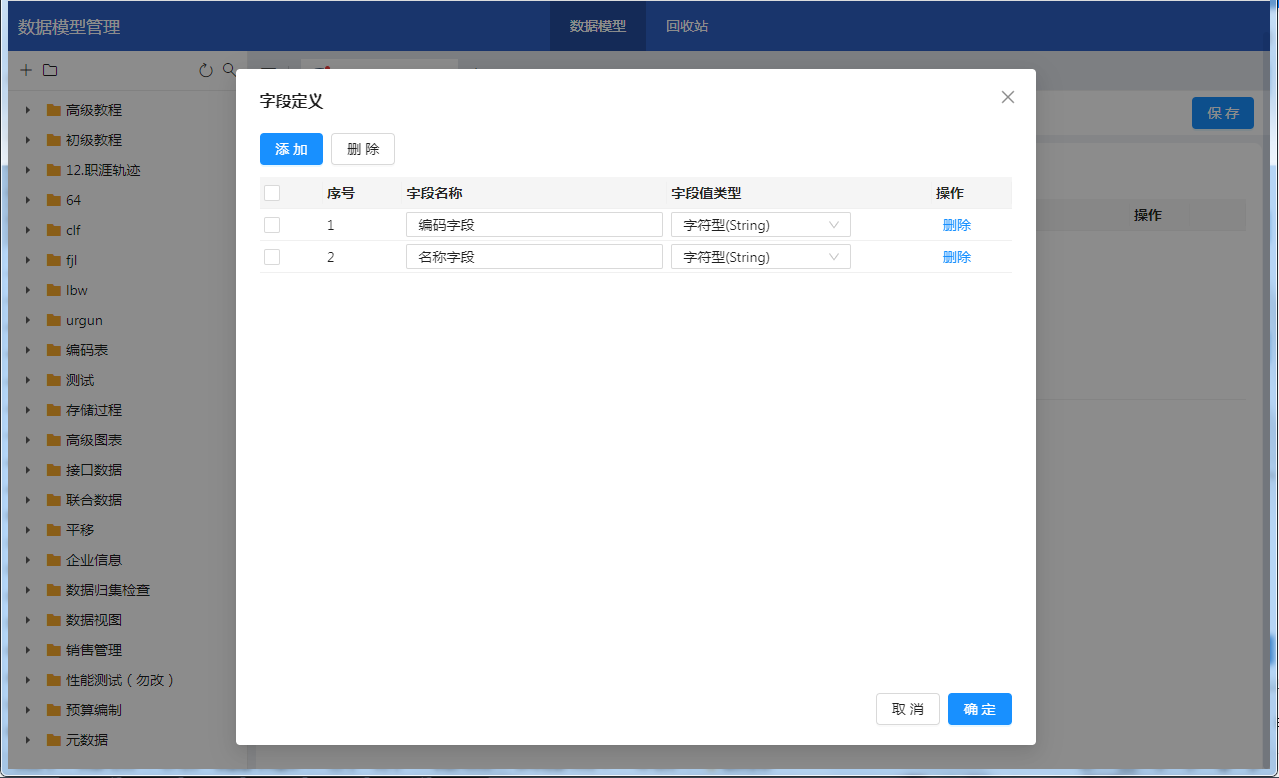Switch to the 回收站 tab
This screenshot has width=1279, height=778.
click(687, 26)
